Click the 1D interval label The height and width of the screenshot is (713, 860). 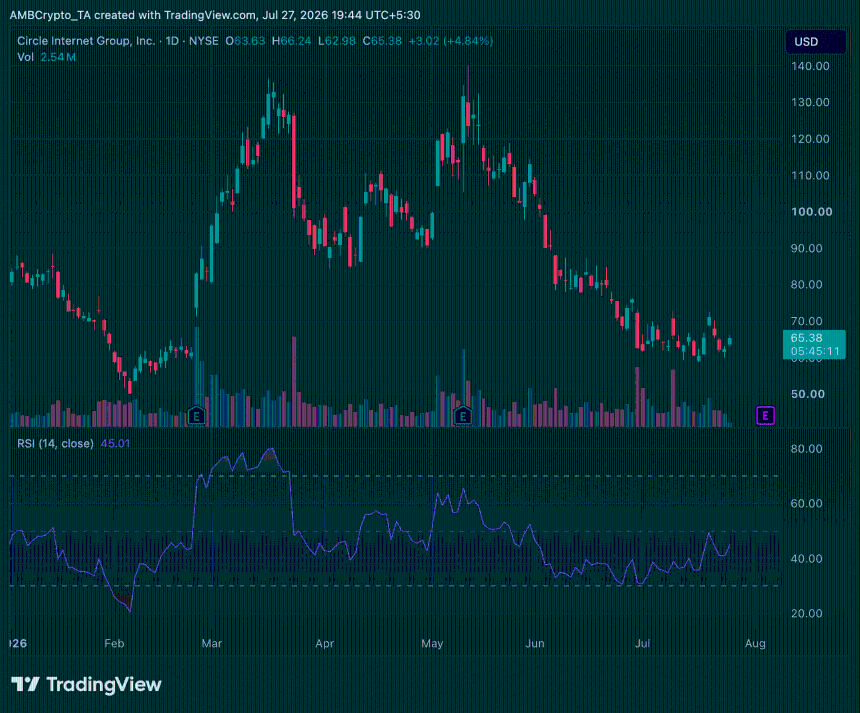coord(172,41)
